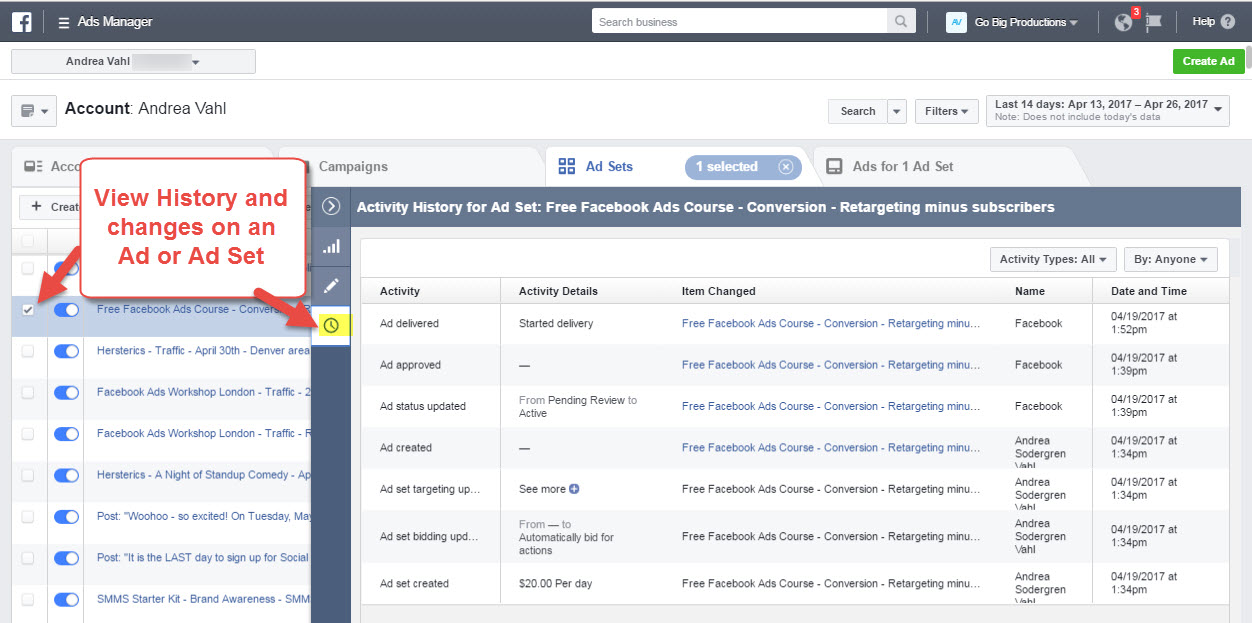This screenshot has width=1252, height=623.
Task: Clear selection with the '1 selected' X
Action: 786,167
